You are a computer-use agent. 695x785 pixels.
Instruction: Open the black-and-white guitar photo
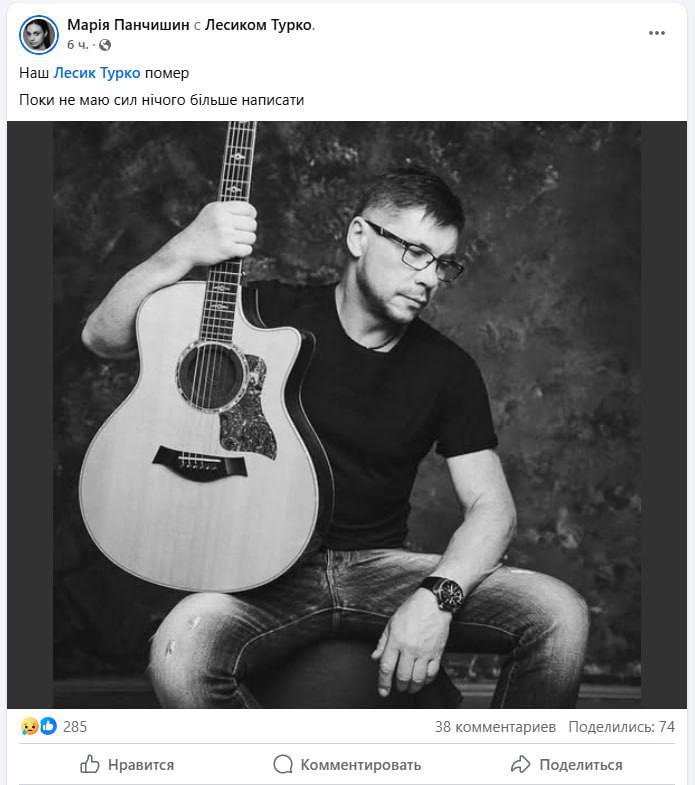(x=347, y=415)
